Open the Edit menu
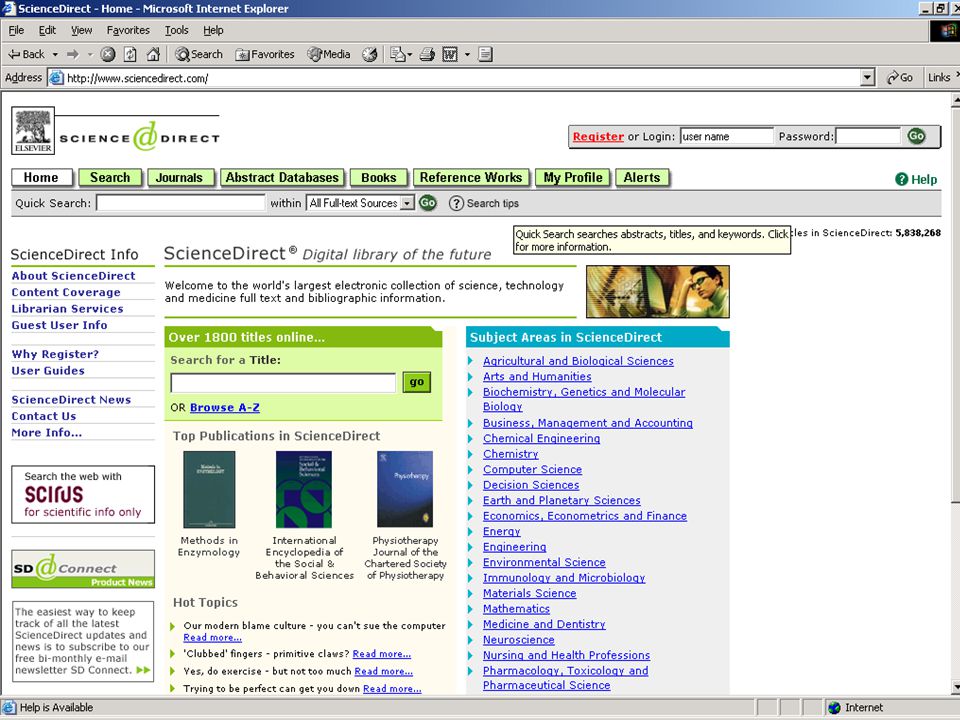The image size is (960, 720). (47, 30)
